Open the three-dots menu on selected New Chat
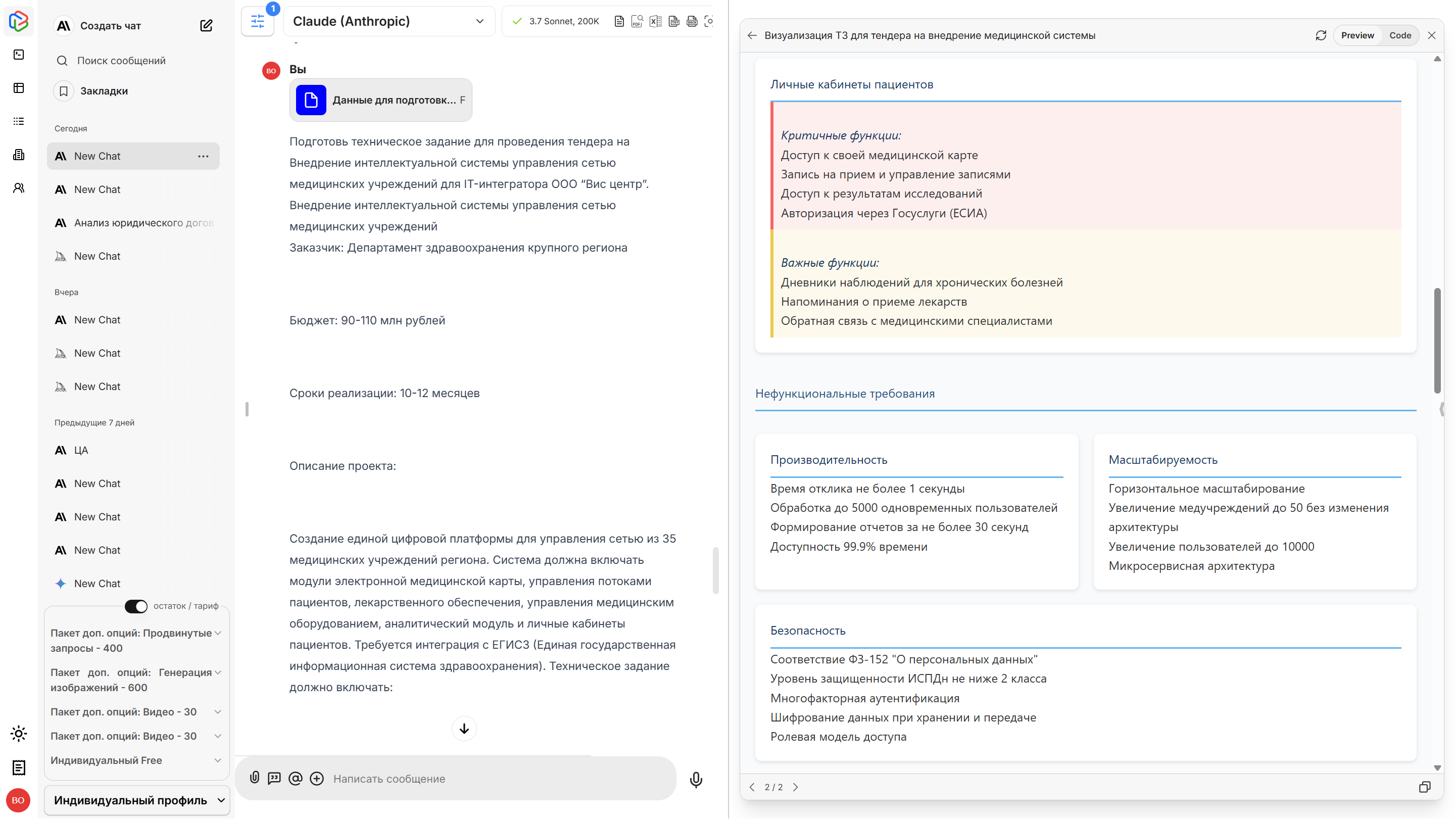This screenshot has width=1456, height=819. tap(204, 156)
